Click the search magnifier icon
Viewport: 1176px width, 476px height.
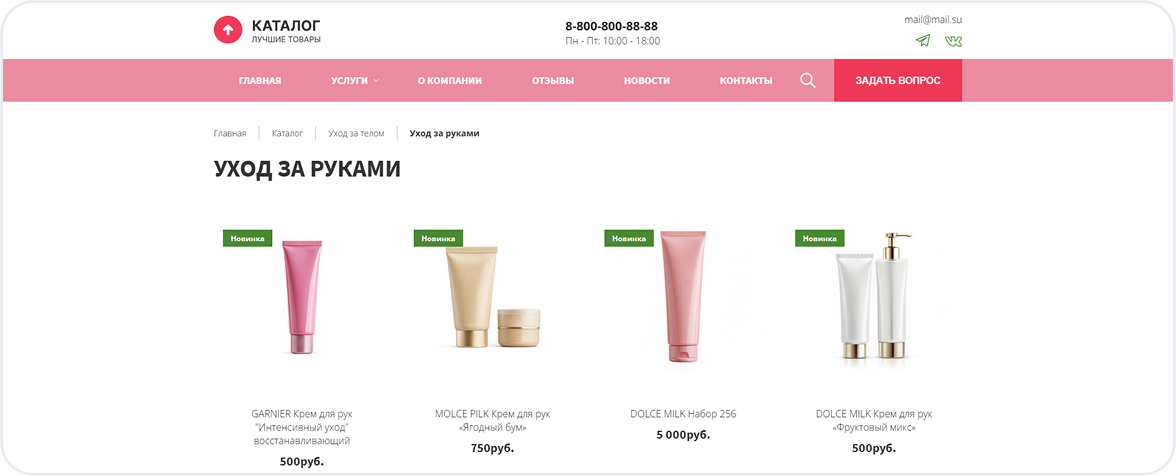click(x=808, y=80)
